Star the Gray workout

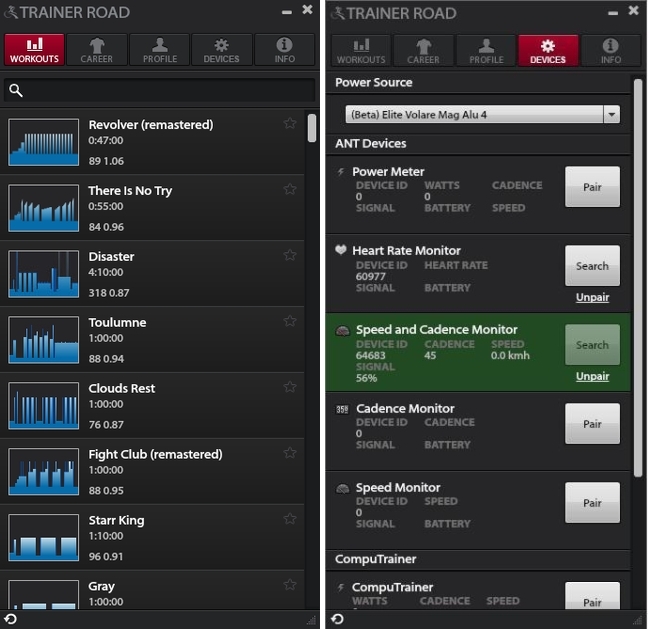click(x=290, y=585)
